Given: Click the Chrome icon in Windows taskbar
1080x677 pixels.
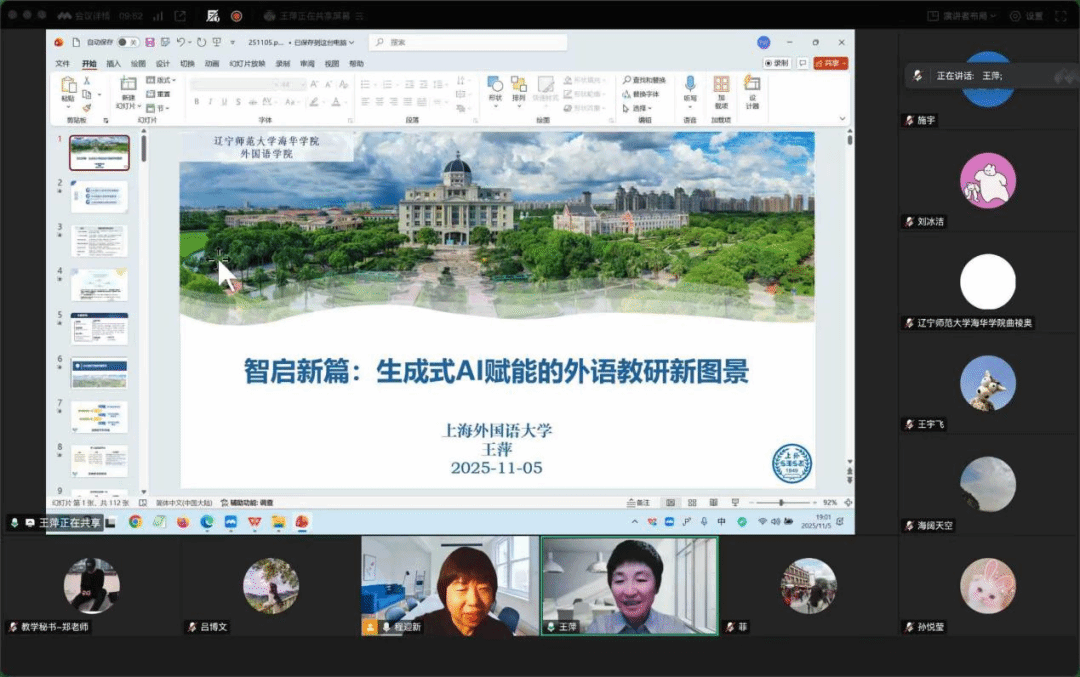Looking at the screenshot, I should coord(135,521).
